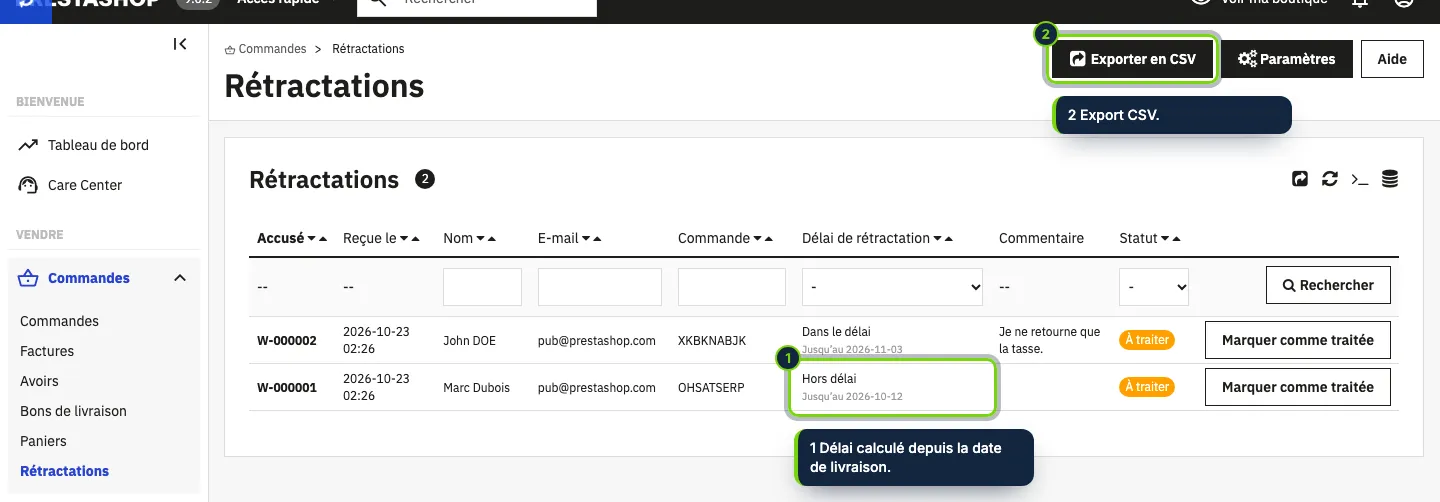
Task: Focus the Commande filter input
Action: click(732, 287)
